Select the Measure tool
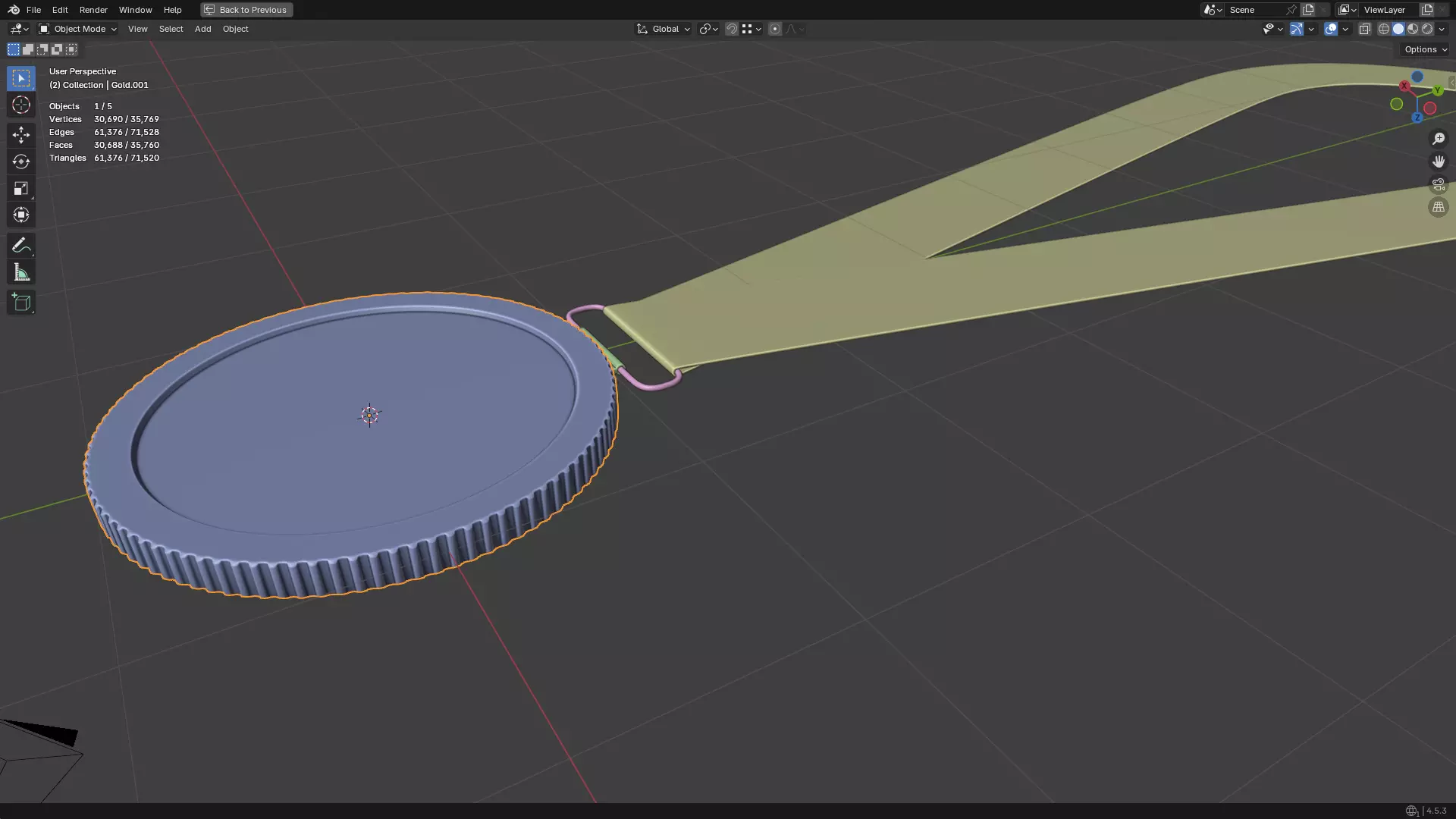Image resolution: width=1456 pixels, height=819 pixels. (x=21, y=272)
